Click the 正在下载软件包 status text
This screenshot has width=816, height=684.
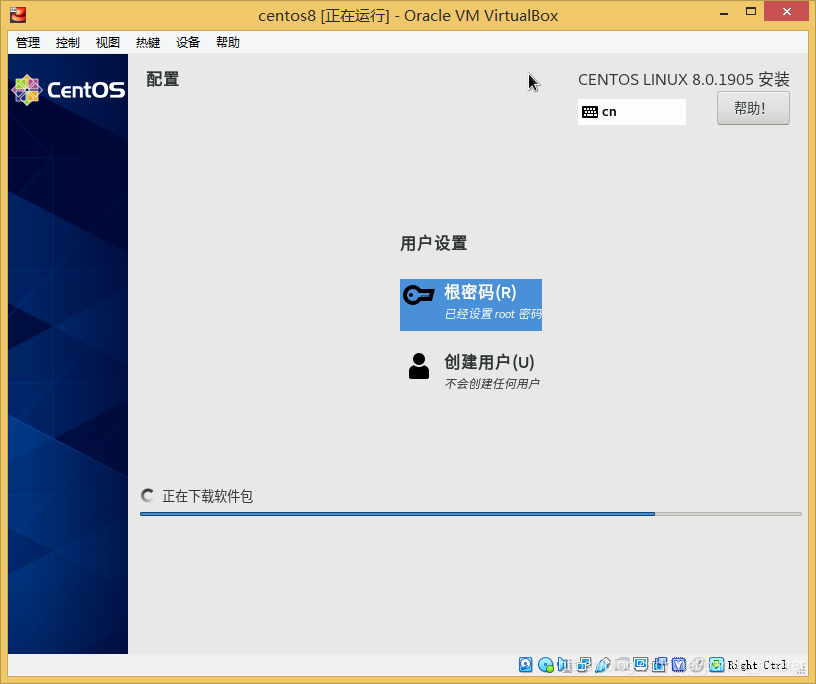point(208,496)
